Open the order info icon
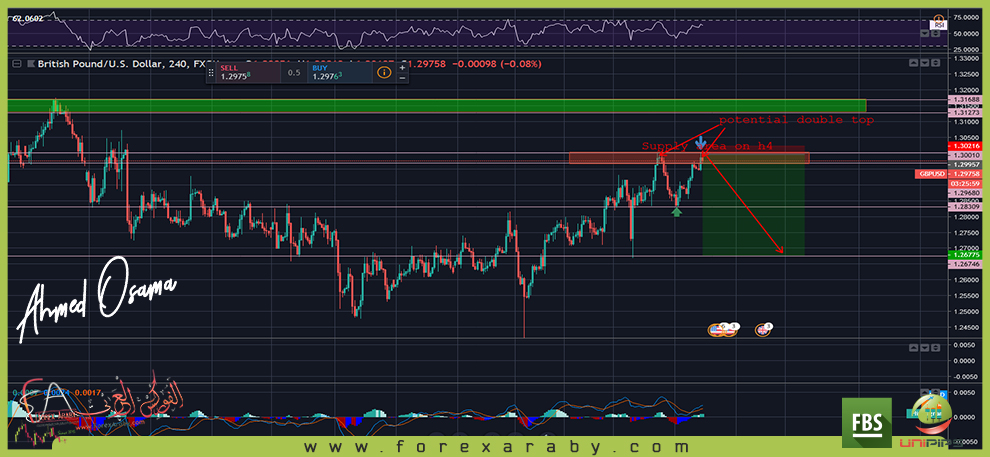The image size is (990, 457). tap(384, 72)
